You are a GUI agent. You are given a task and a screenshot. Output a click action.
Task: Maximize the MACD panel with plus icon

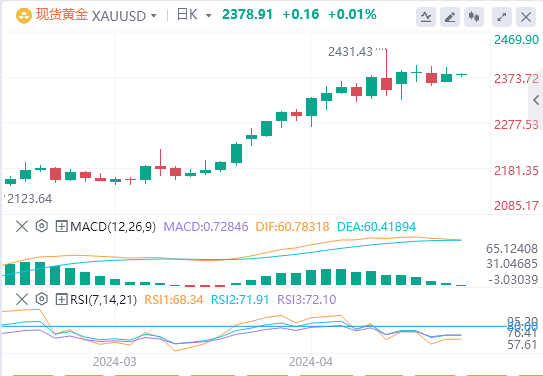(x=61, y=227)
